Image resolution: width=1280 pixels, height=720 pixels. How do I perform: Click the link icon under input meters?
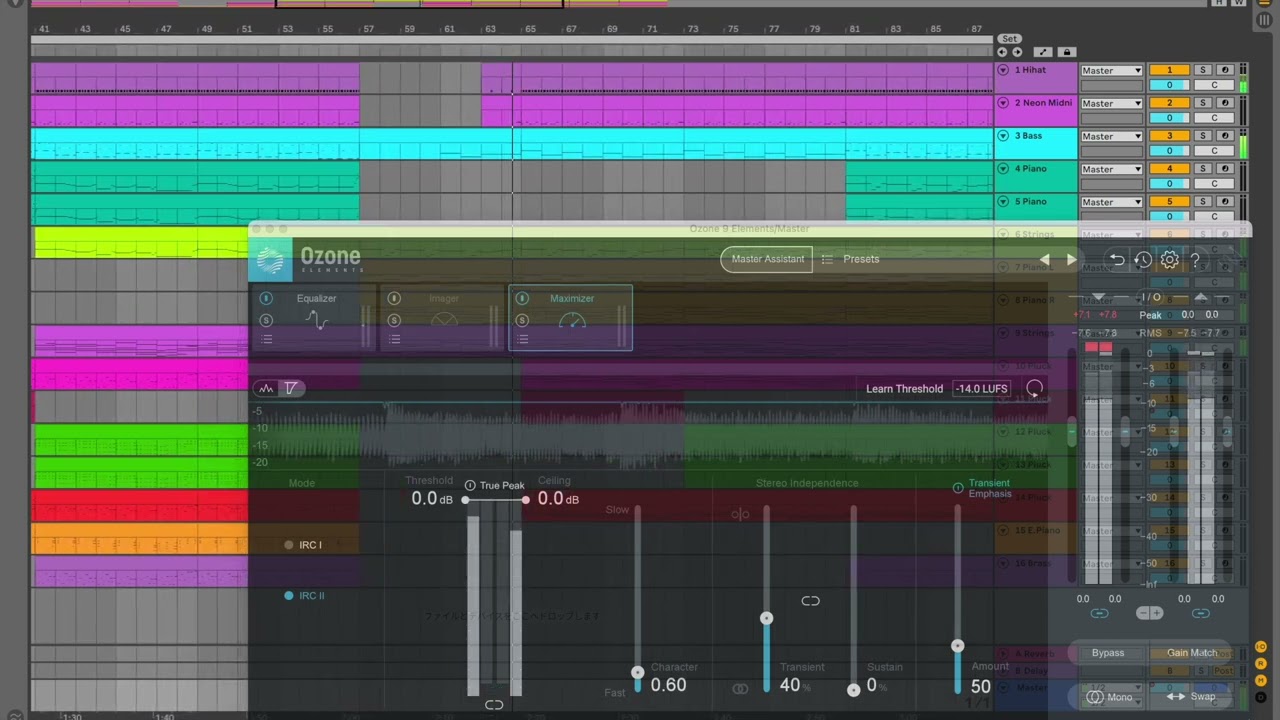(x=1099, y=613)
